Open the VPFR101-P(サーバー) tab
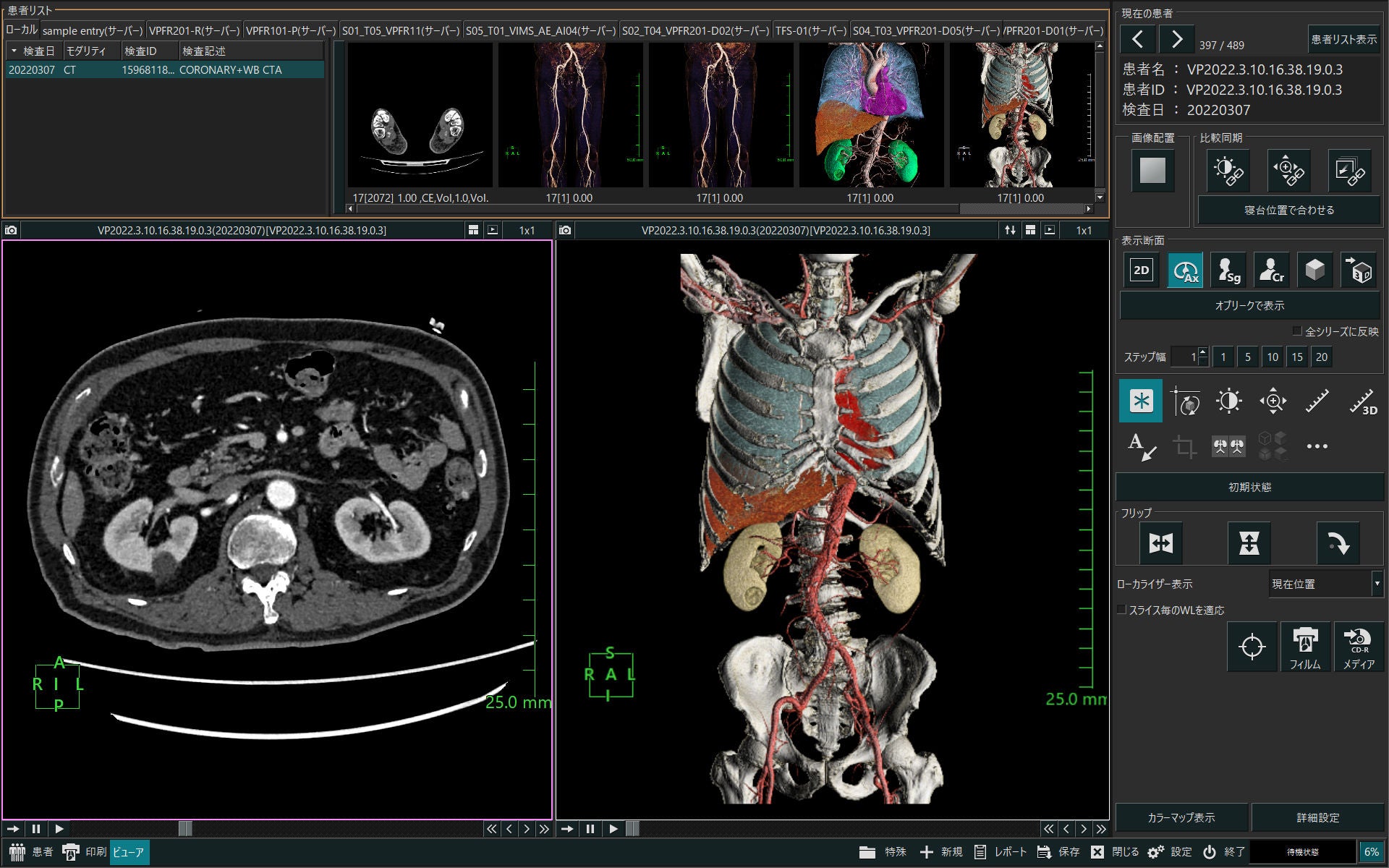This screenshot has width=1389, height=868. click(291, 30)
